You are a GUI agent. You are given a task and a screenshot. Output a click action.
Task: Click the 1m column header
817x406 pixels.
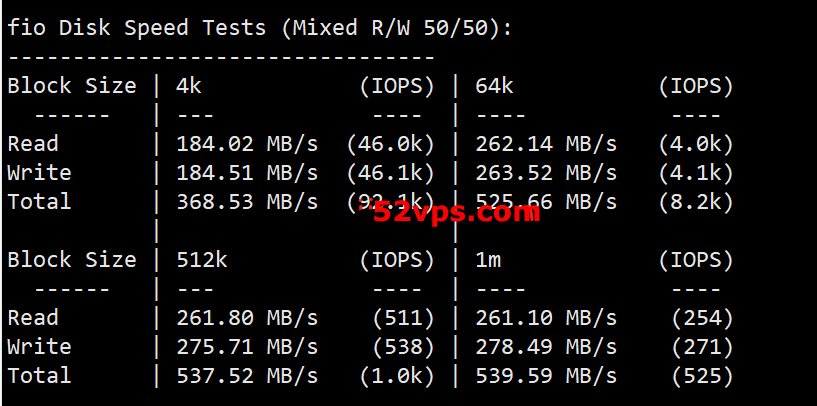488,260
